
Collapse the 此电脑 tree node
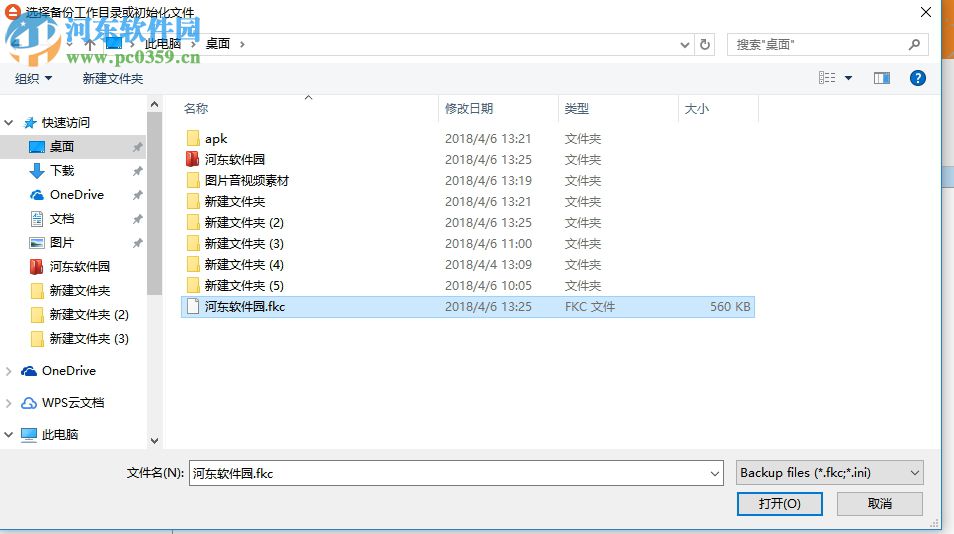[x=9, y=434]
